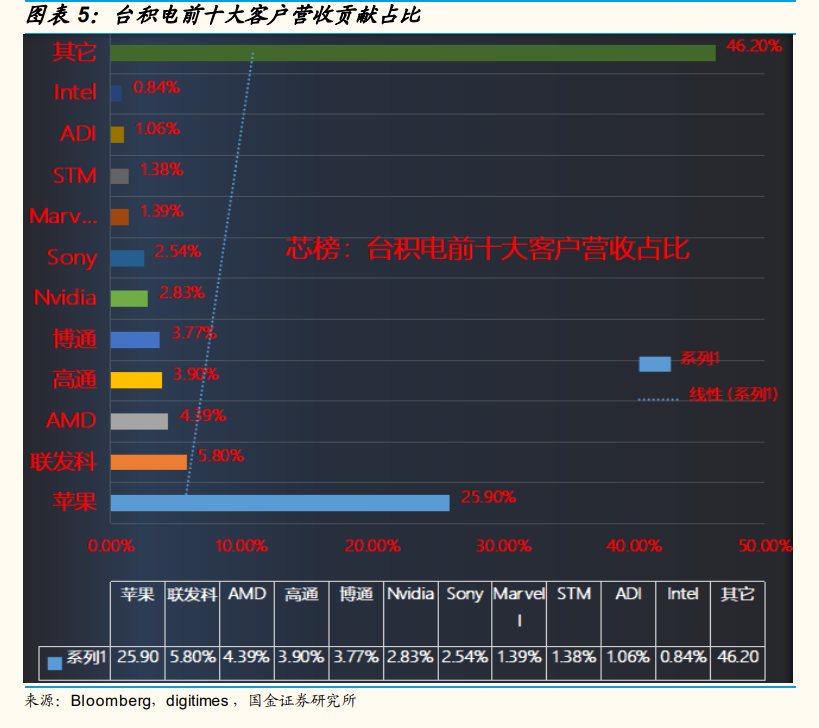The height and width of the screenshot is (728, 819).
Task: Select the 苹果 category label on the vertical axis
Action: tap(74, 502)
